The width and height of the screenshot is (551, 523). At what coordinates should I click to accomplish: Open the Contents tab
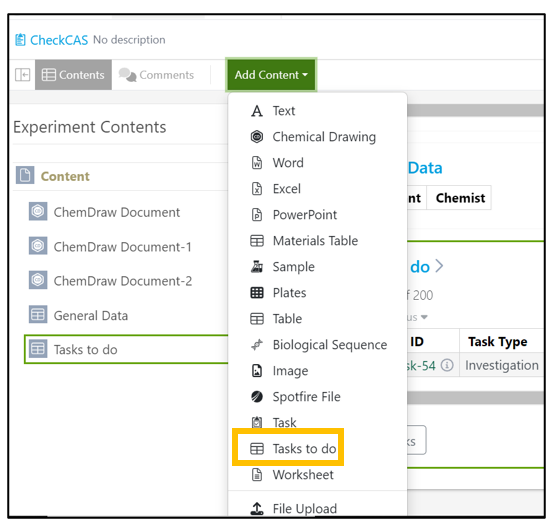[x=73, y=75]
